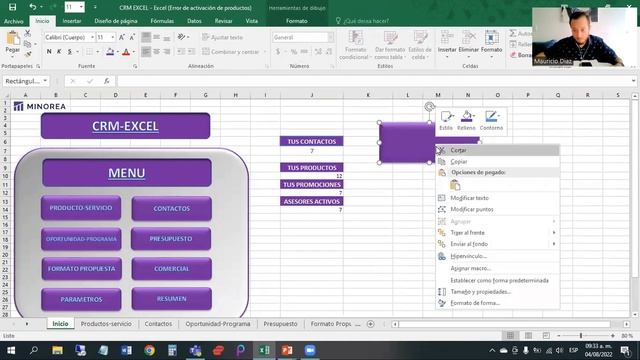Click the insert function fx icon
Screen dimensions: 640x360
107,81
